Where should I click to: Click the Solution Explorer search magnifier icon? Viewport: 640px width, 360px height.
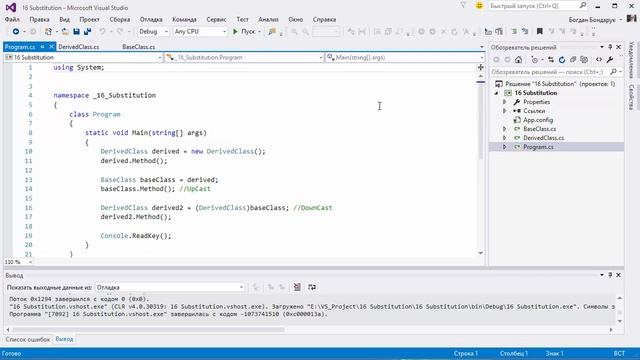point(613,72)
